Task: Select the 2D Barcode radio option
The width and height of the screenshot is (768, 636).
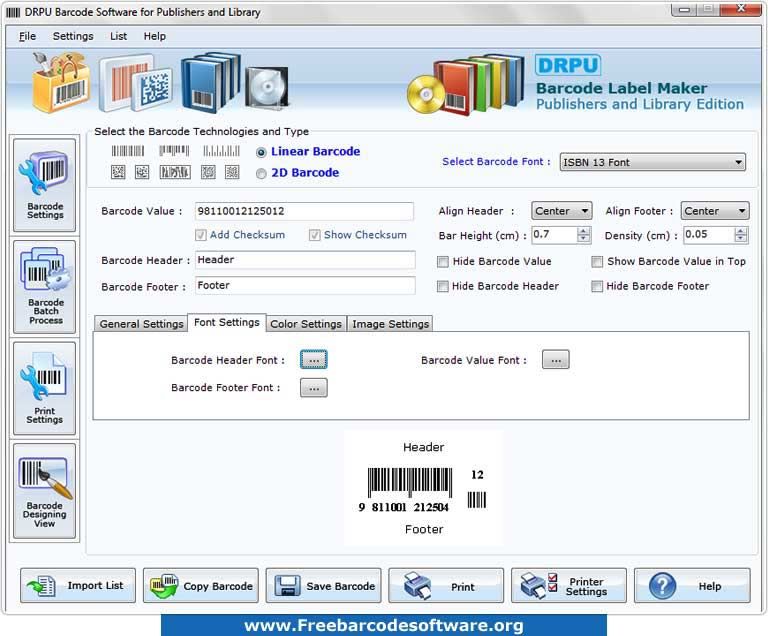Action: tap(262, 173)
